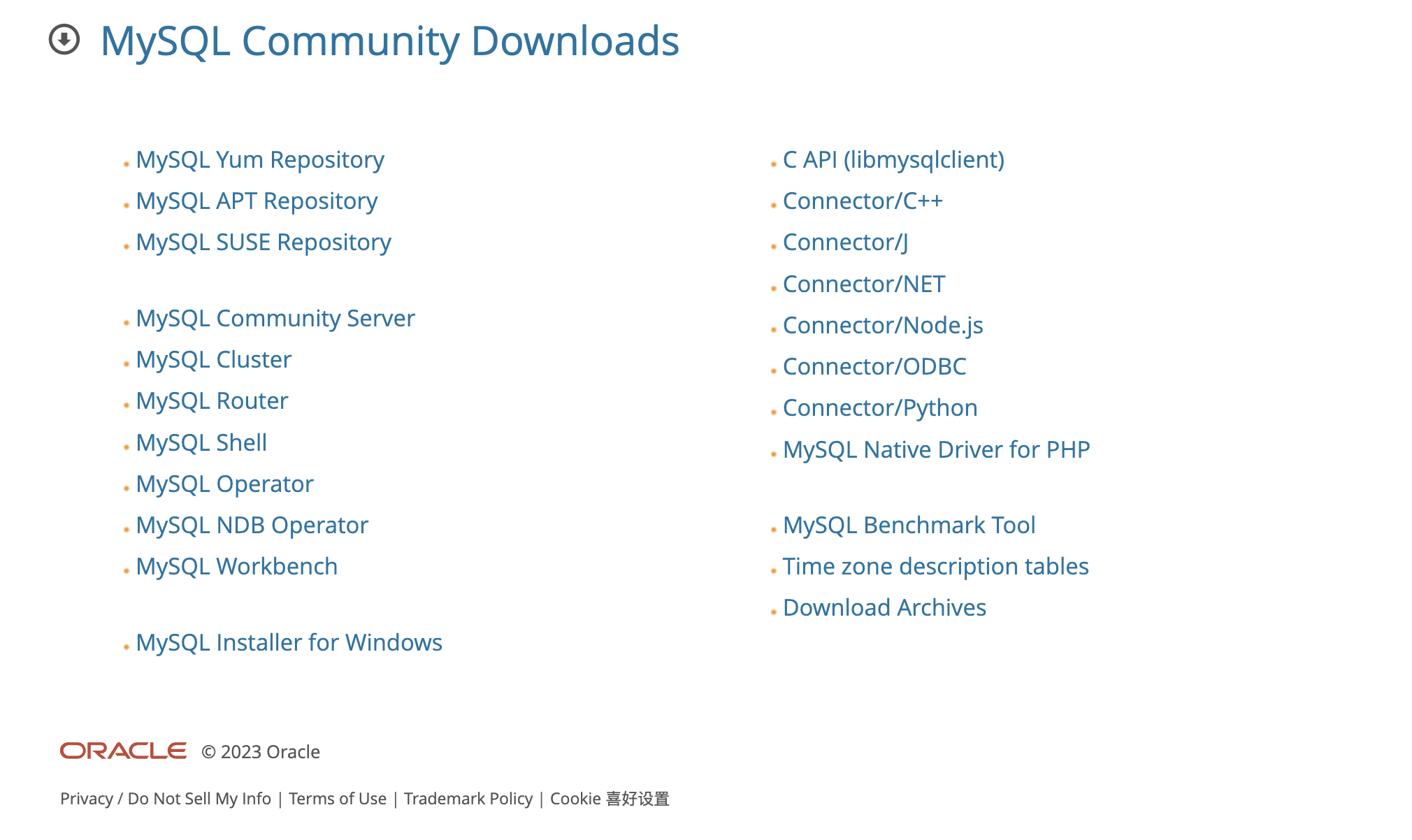
Task: Click the download arrow icon next to the title
Action: (64, 41)
